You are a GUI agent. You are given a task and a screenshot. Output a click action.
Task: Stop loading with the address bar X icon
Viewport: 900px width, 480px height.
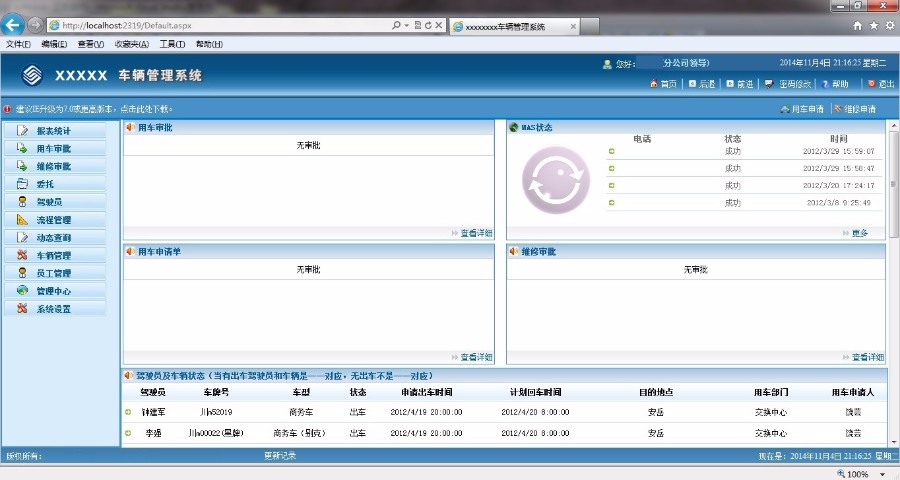439,25
